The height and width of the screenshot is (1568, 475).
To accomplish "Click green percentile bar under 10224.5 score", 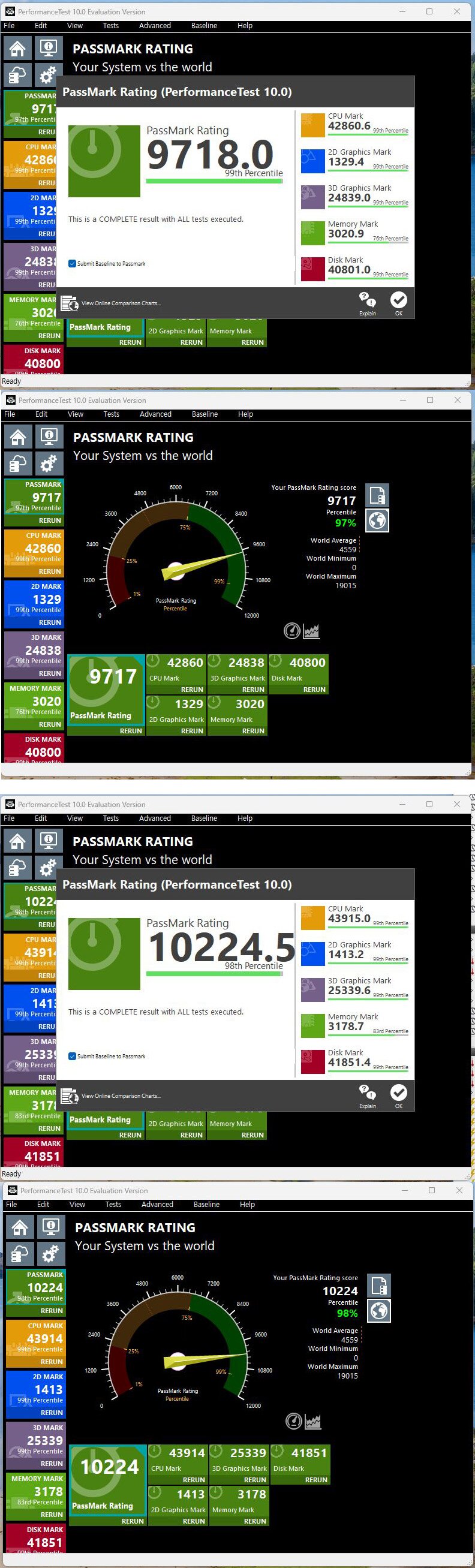I will (214, 973).
